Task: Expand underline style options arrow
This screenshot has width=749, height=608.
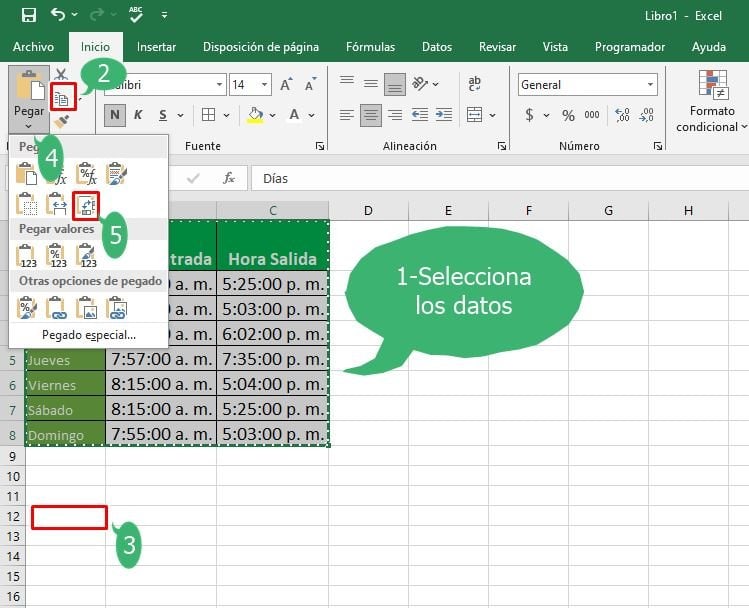Action: (181, 115)
